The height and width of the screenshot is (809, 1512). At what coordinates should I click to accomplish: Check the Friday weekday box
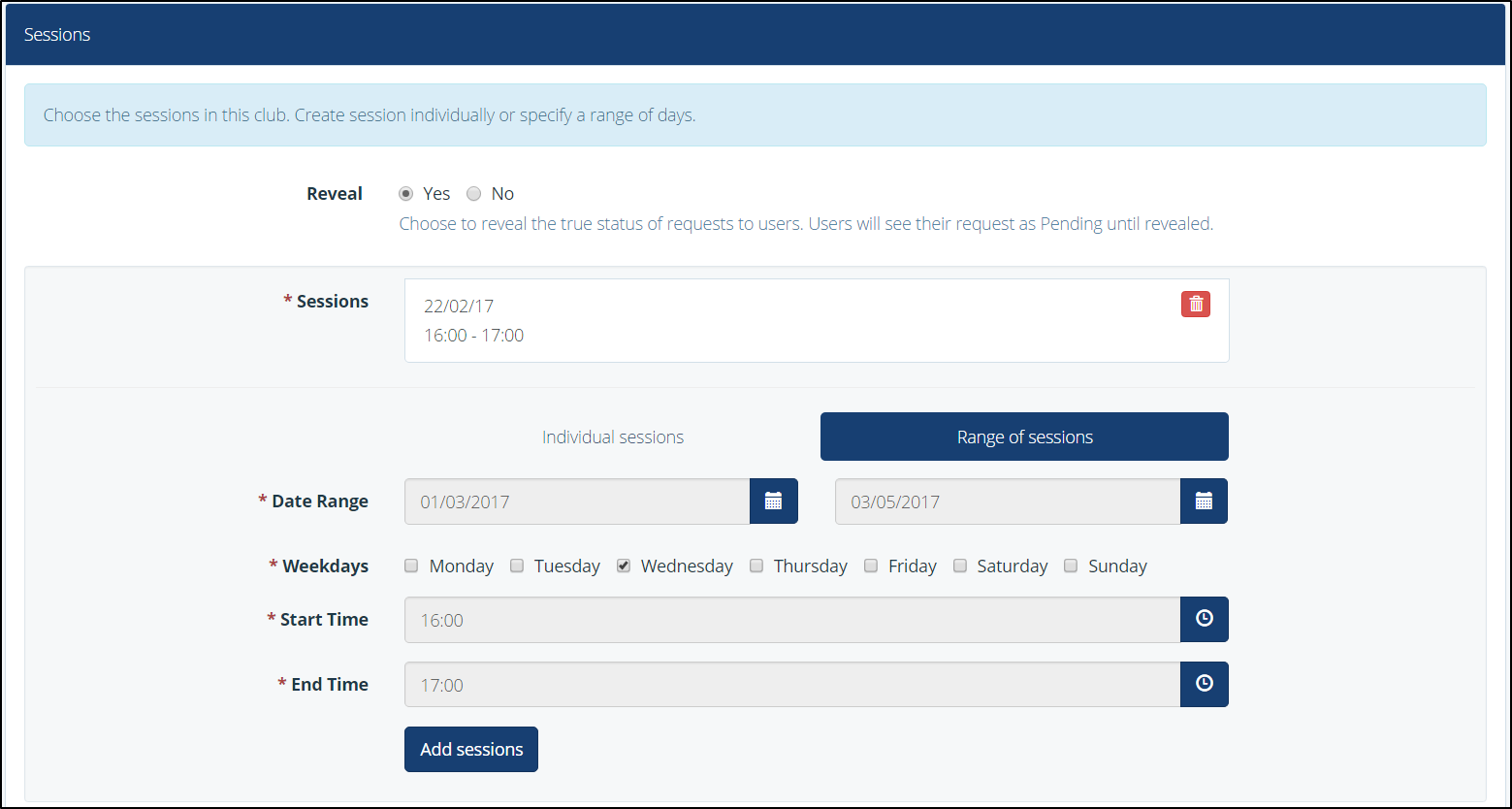pyautogui.click(x=871, y=566)
